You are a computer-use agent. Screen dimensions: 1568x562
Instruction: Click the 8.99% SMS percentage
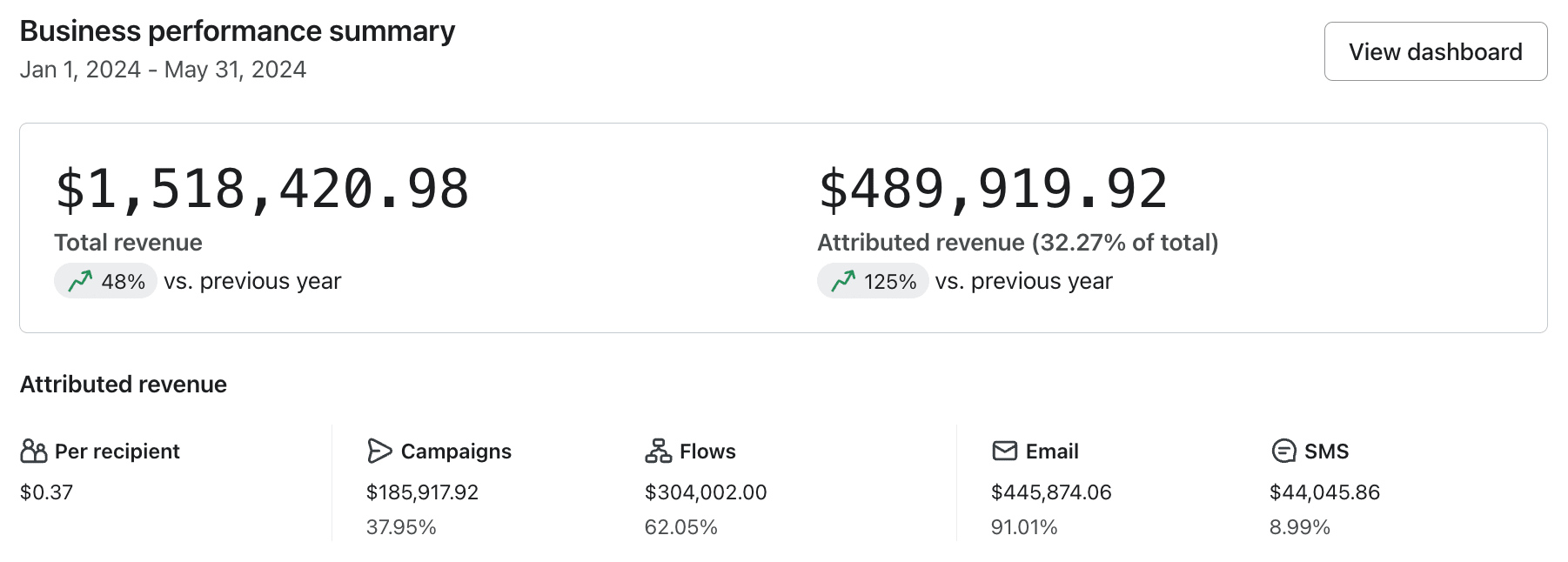point(1300,527)
